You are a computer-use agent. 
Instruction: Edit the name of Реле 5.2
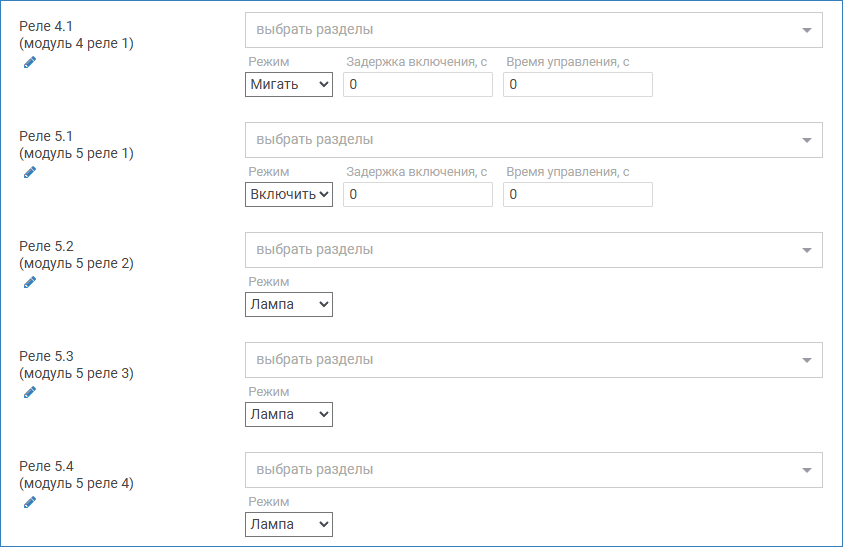tap(30, 282)
